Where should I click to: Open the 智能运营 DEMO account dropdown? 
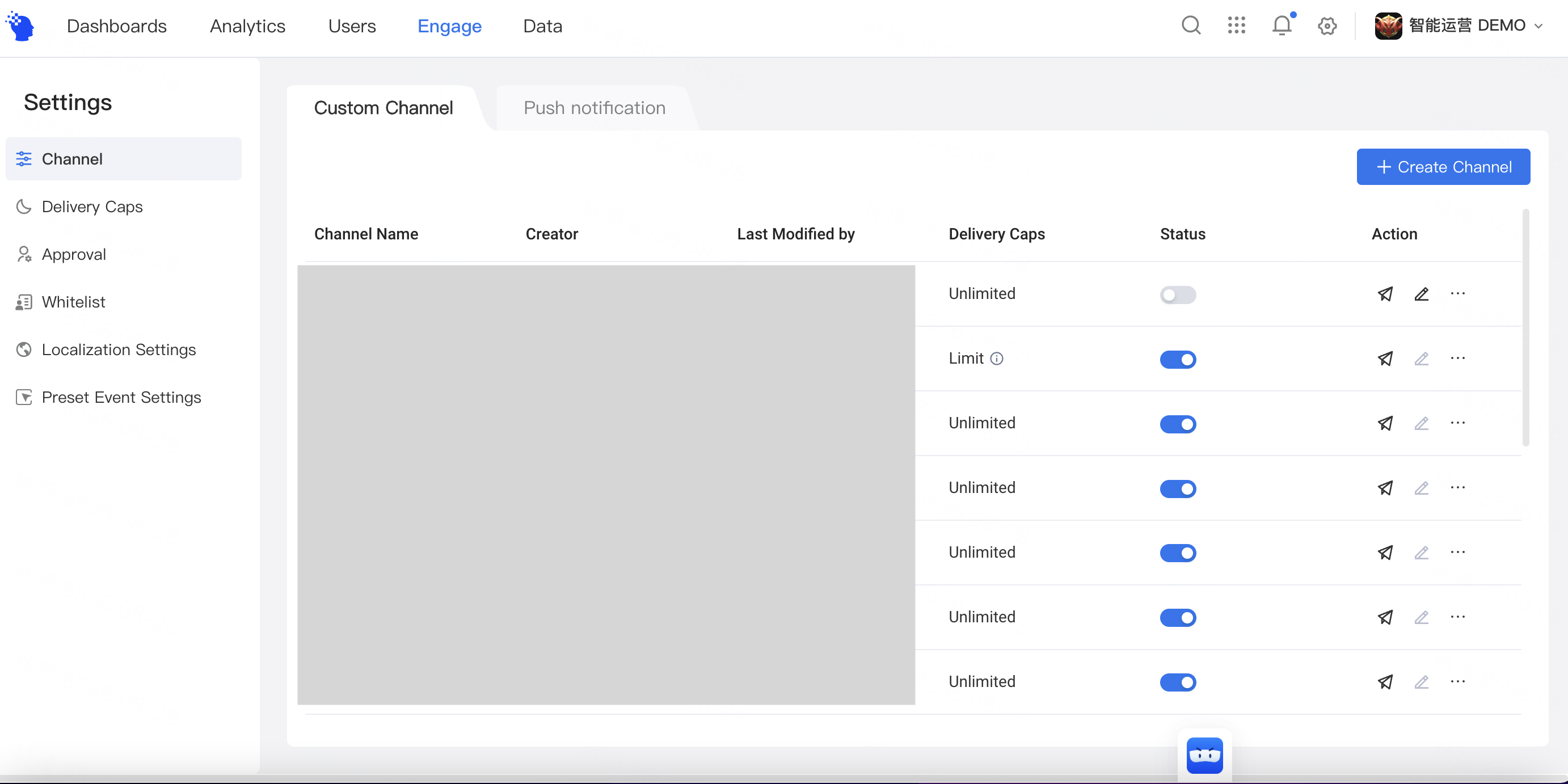pos(1461,26)
